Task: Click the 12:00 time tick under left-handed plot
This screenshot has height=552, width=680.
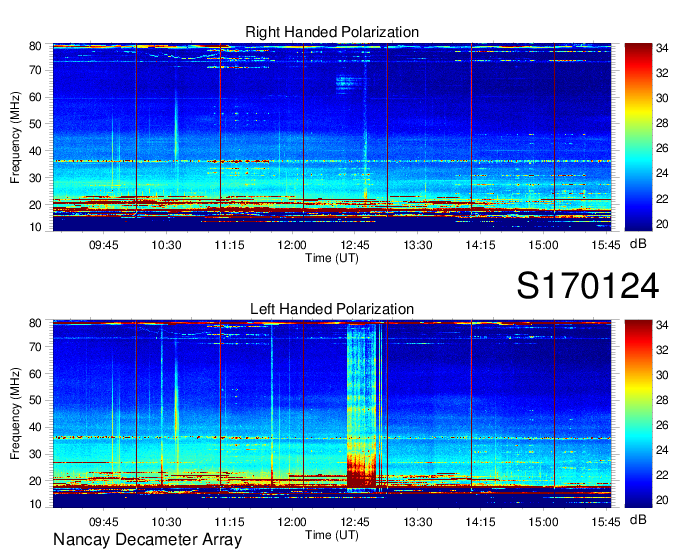Action: coord(292,522)
